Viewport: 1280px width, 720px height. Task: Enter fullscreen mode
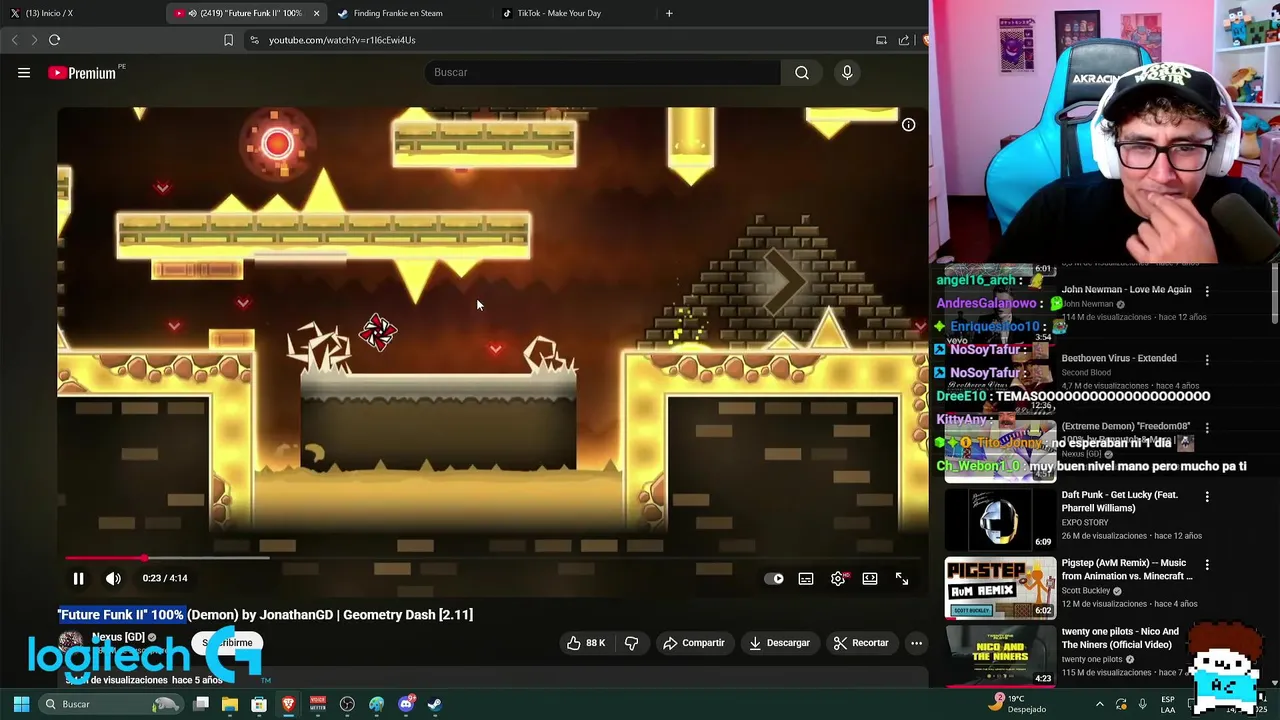point(902,578)
